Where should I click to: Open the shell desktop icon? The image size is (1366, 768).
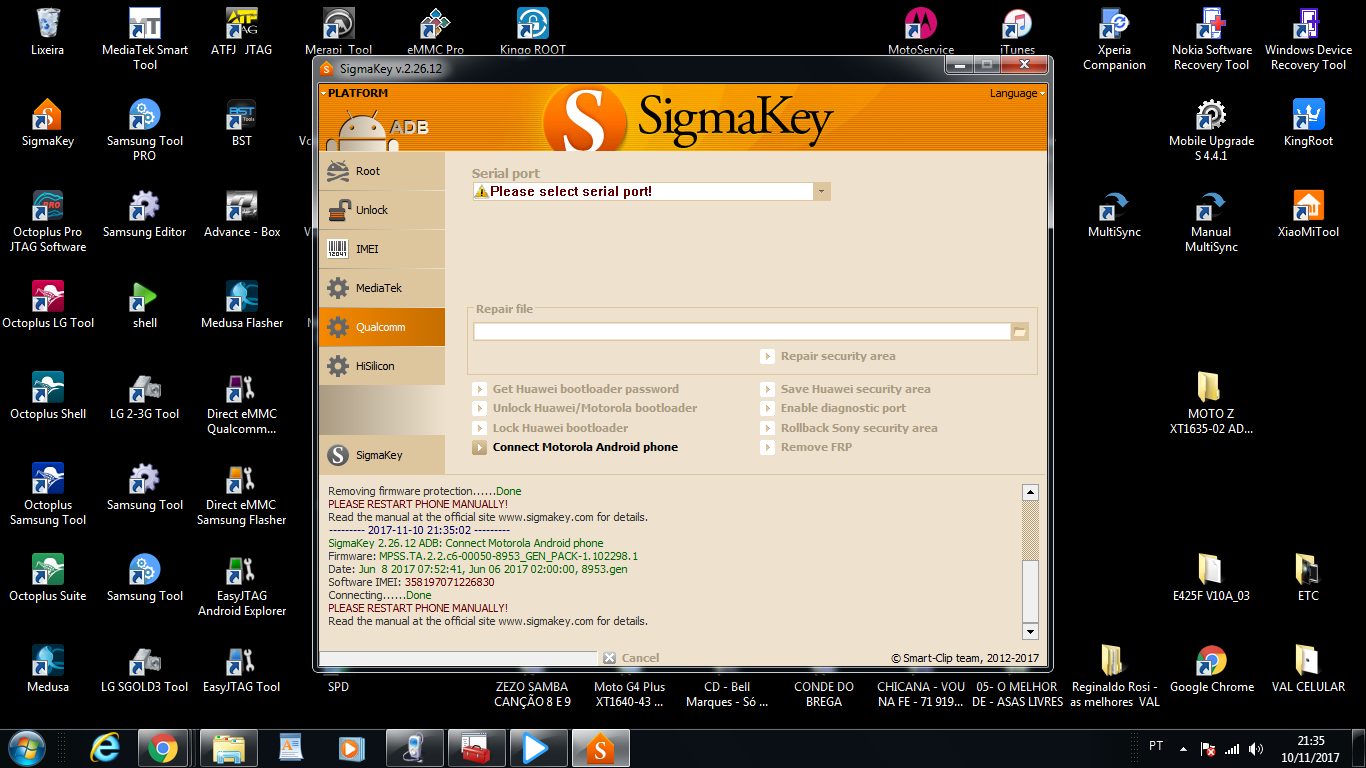point(145,306)
